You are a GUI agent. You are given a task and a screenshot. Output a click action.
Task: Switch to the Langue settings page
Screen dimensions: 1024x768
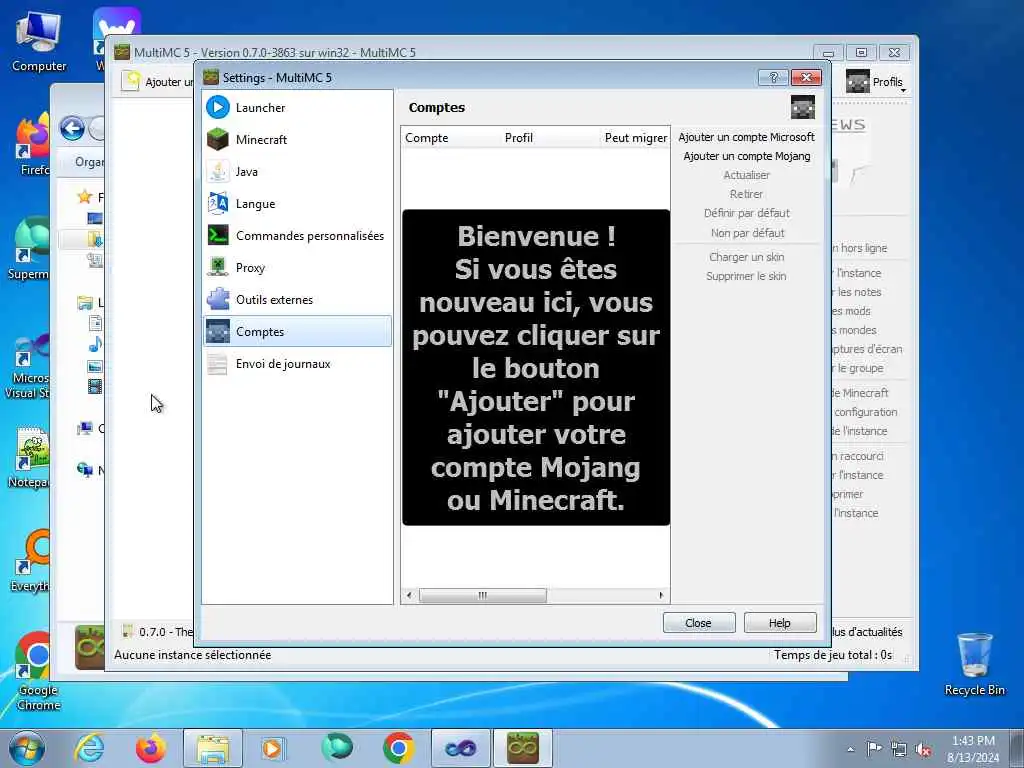click(x=297, y=203)
